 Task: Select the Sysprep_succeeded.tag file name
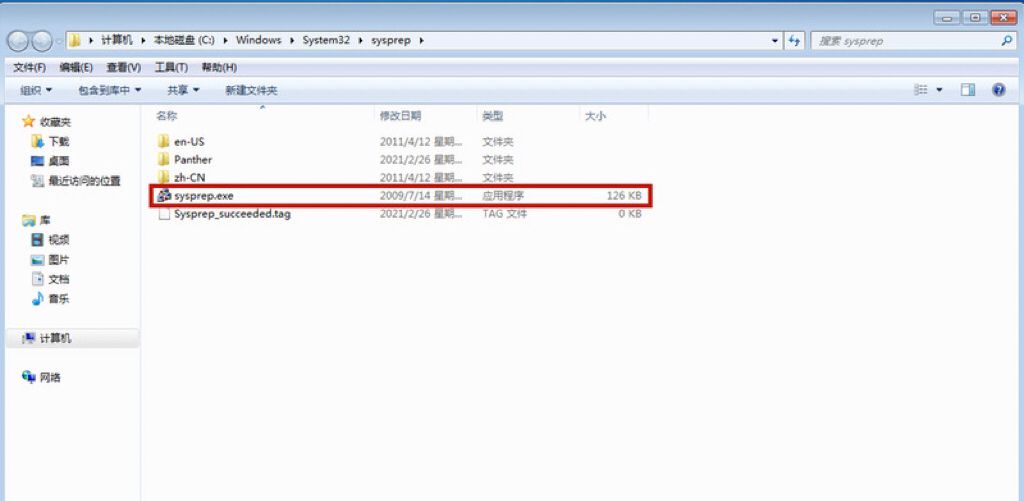[232, 214]
